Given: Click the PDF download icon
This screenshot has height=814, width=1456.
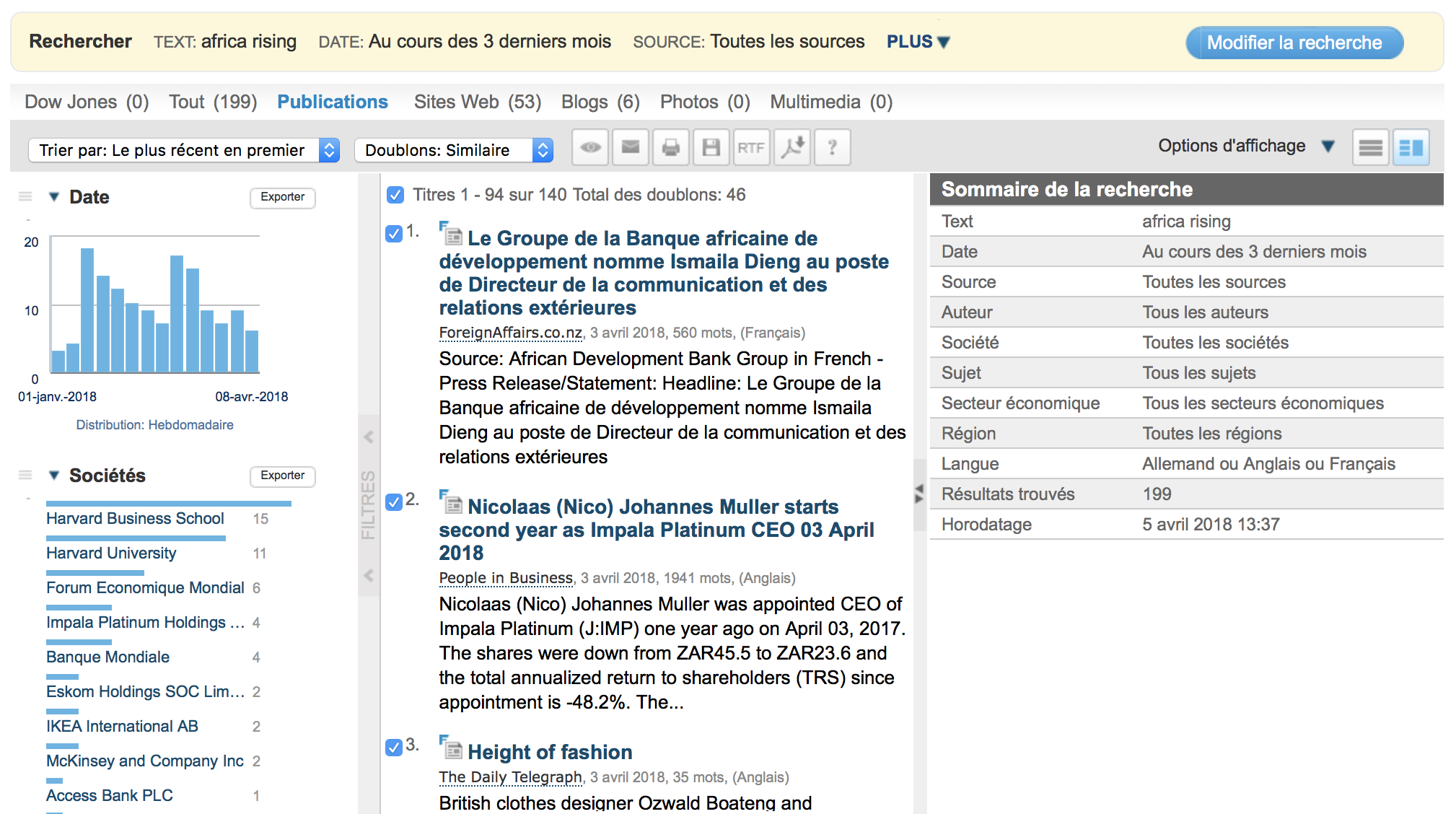Looking at the screenshot, I should click(x=792, y=148).
